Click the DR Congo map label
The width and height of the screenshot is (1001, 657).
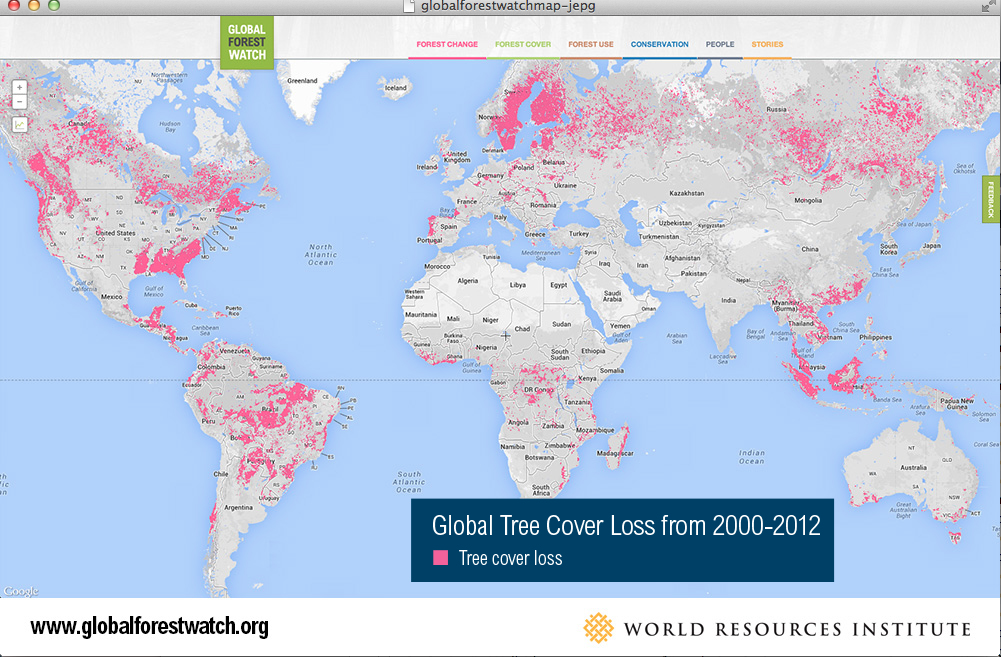point(538,389)
